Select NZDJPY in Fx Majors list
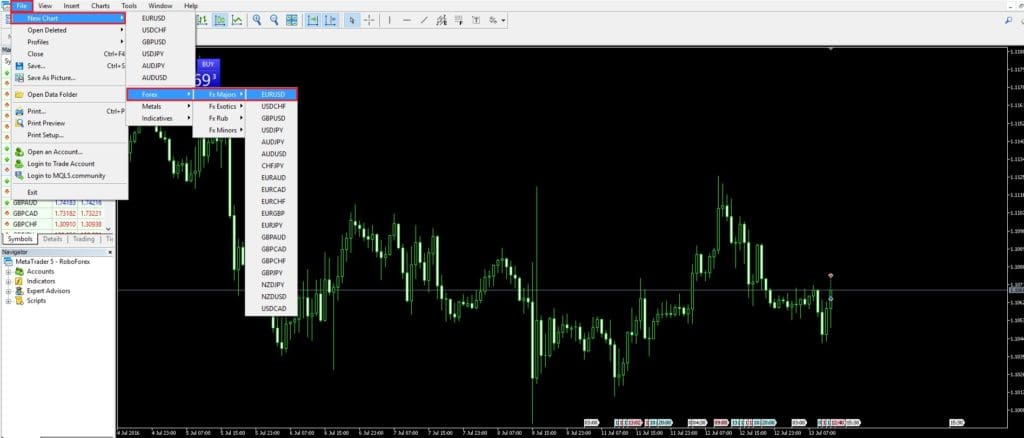The height and width of the screenshot is (438, 1024). pyautogui.click(x=272, y=285)
